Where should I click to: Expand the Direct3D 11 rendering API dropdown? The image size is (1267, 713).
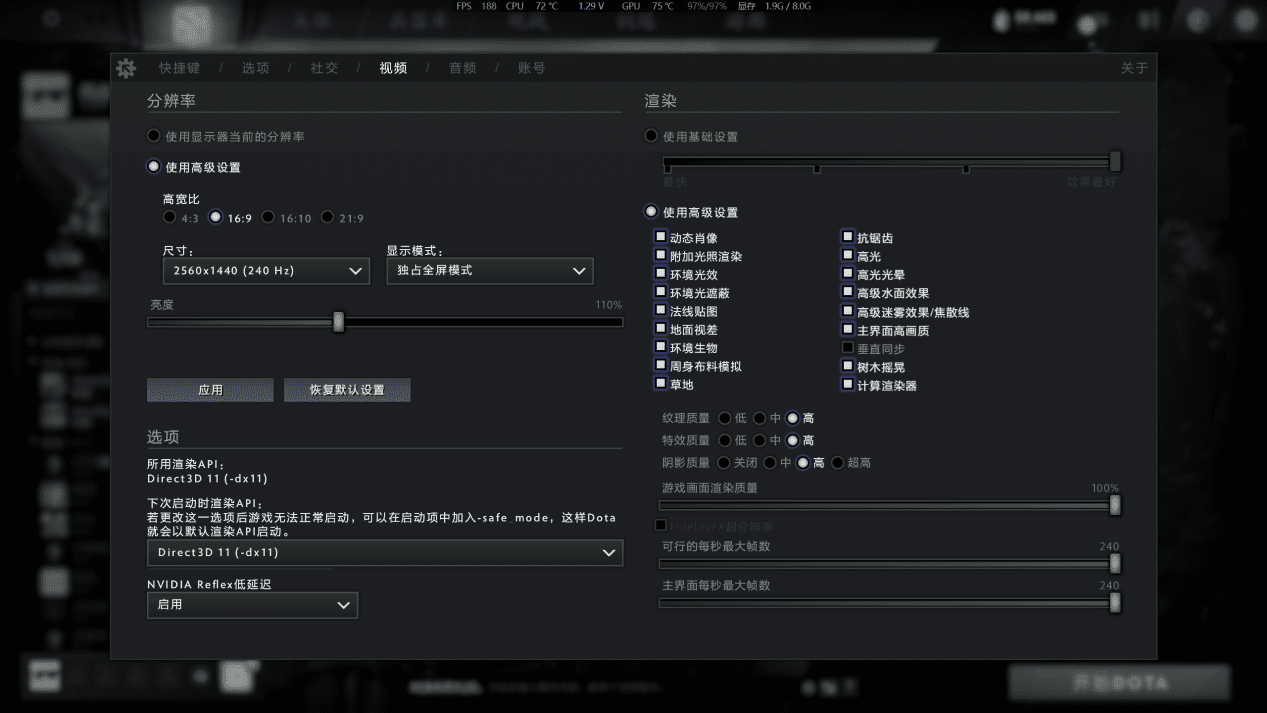click(384, 552)
